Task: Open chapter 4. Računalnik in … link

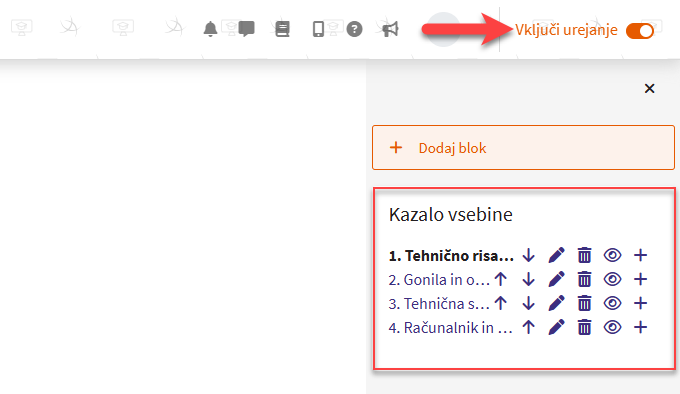Action: click(450, 328)
